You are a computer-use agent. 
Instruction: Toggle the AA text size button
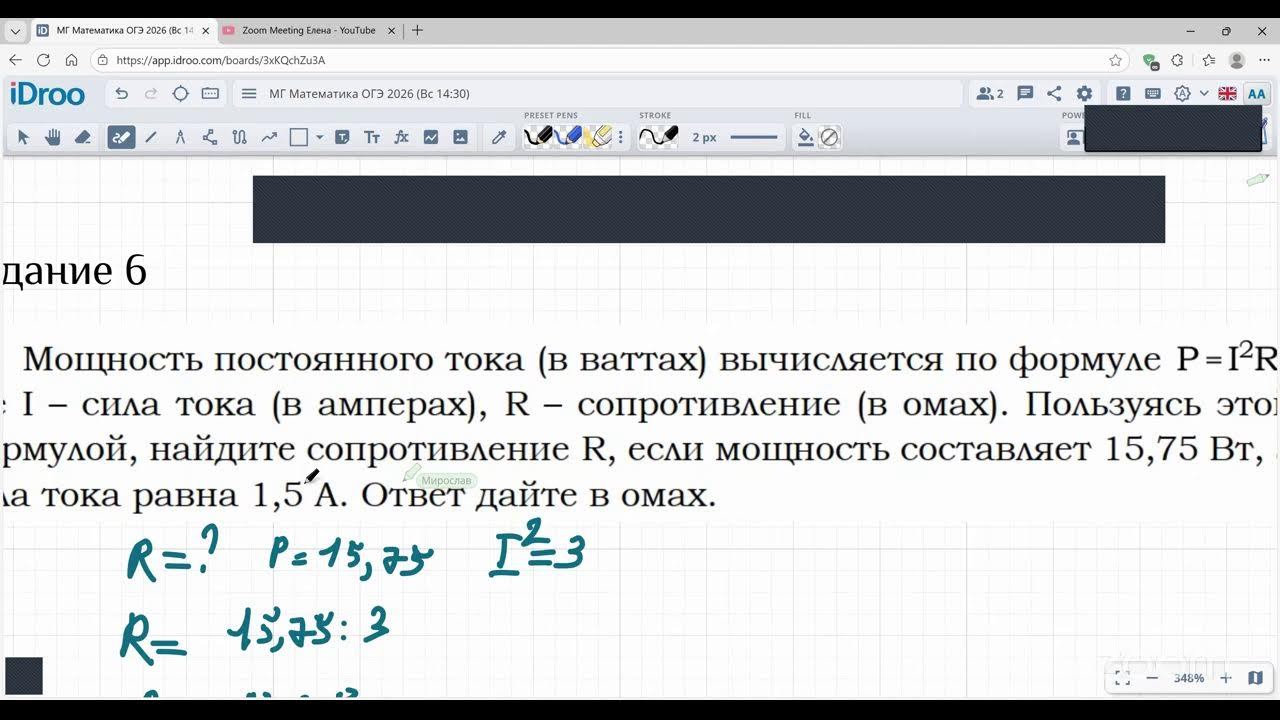pos(1255,94)
